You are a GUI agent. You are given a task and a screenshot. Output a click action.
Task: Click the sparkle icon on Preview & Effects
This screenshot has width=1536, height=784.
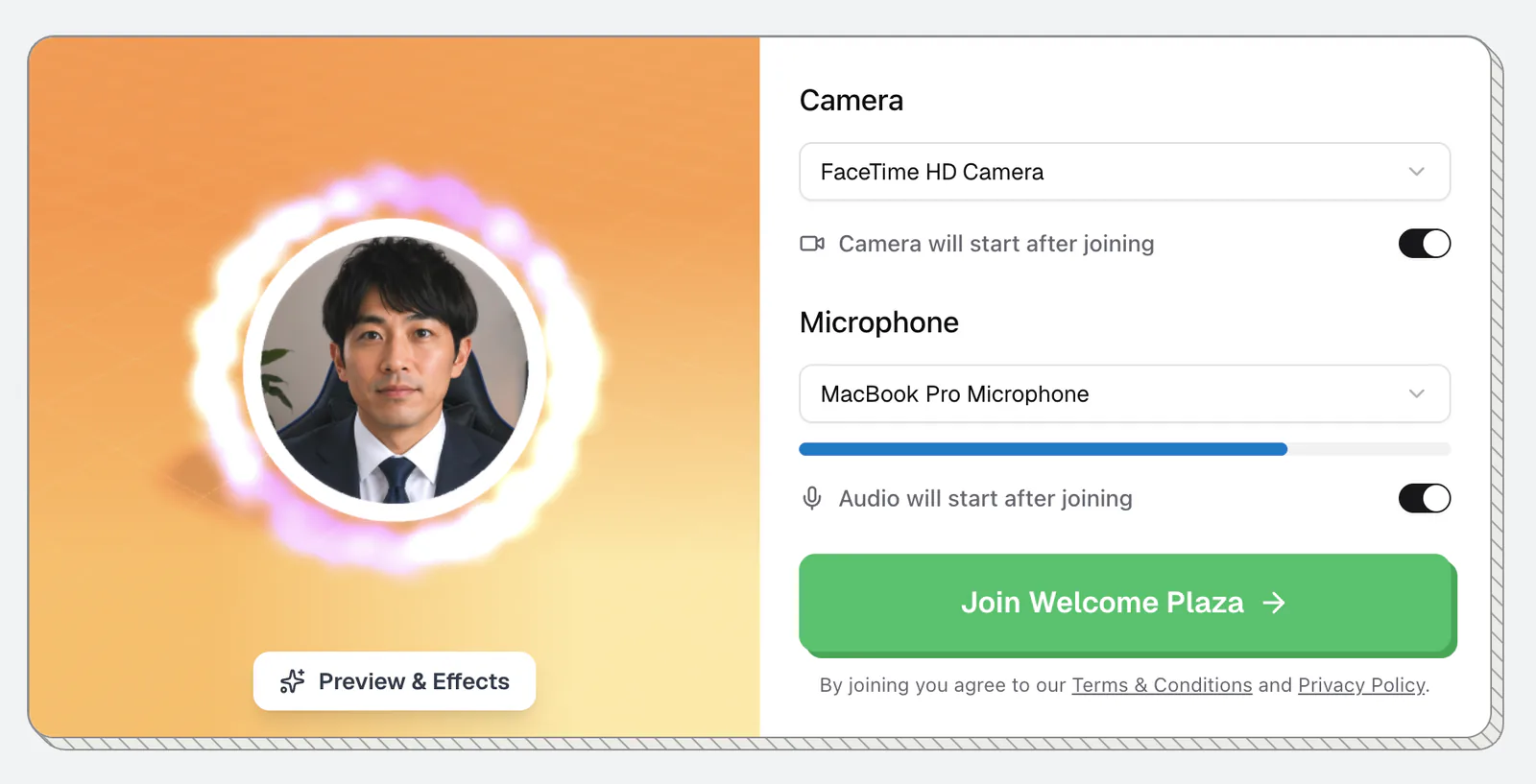click(292, 681)
